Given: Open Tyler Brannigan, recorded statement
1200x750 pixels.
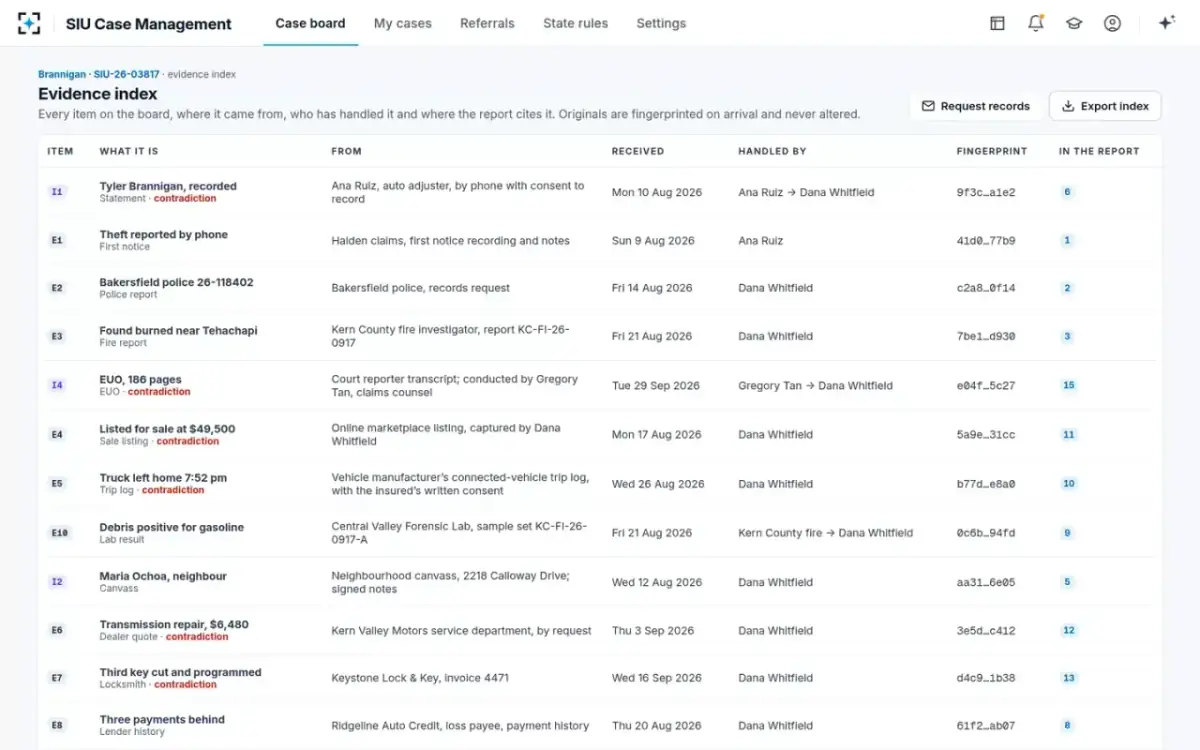Looking at the screenshot, I should 168,186.
